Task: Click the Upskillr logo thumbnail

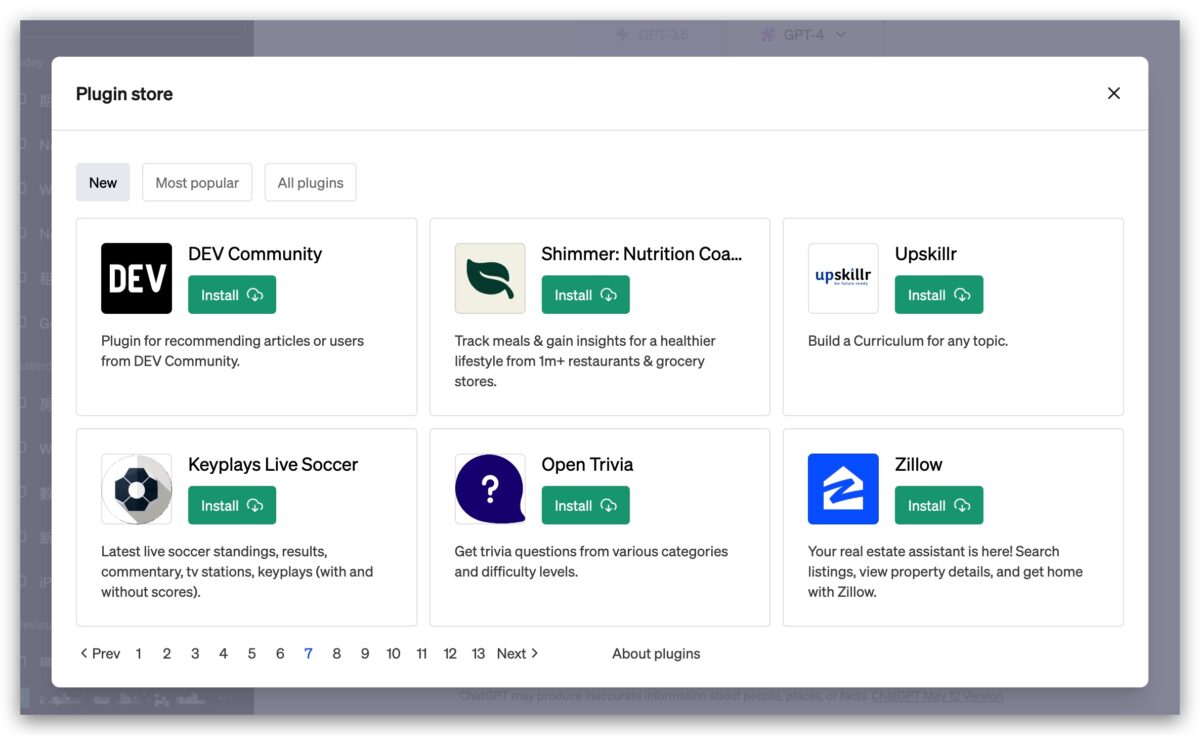Action: 843,278
